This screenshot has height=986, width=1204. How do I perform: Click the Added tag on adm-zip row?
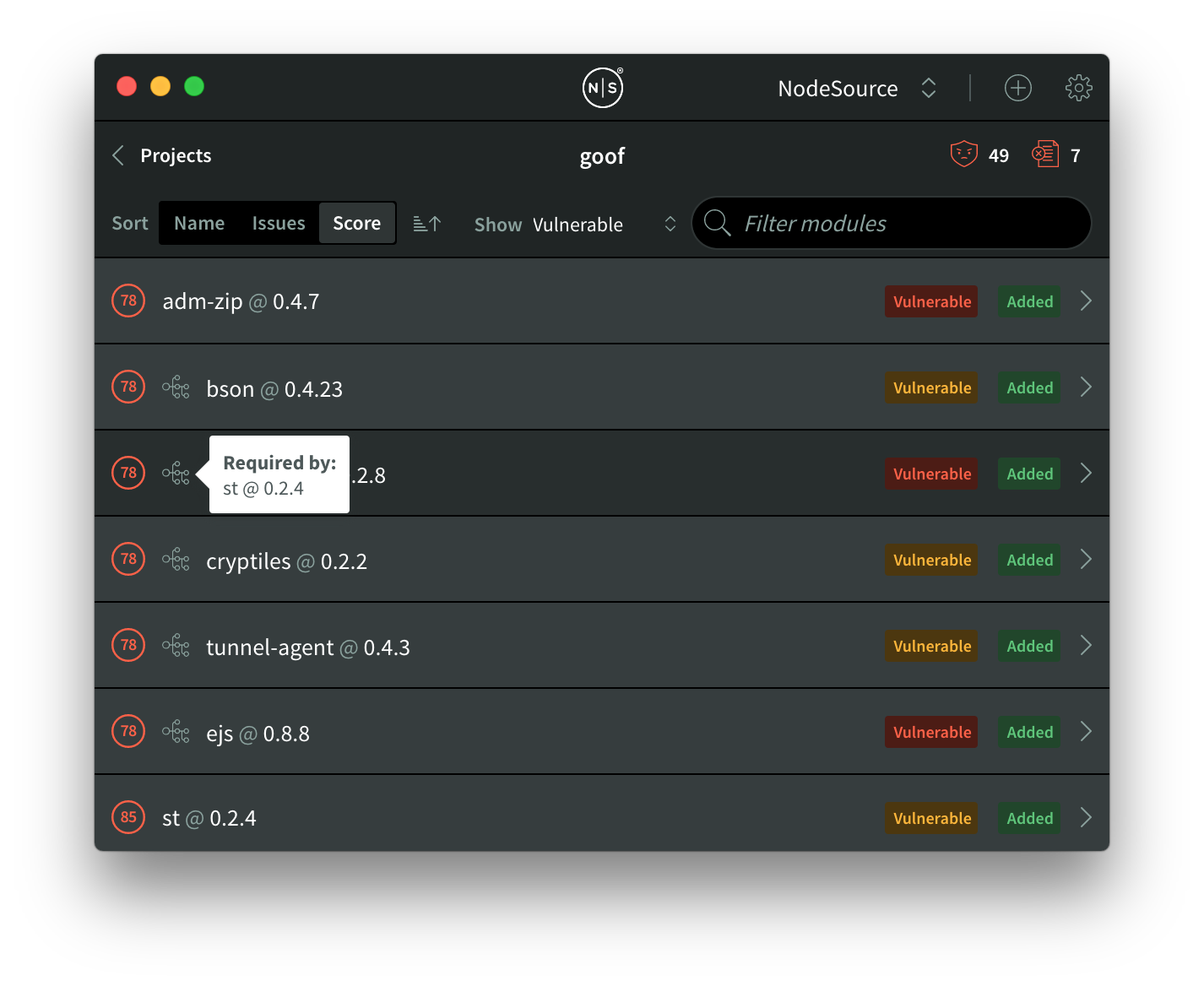point(1029,301)
